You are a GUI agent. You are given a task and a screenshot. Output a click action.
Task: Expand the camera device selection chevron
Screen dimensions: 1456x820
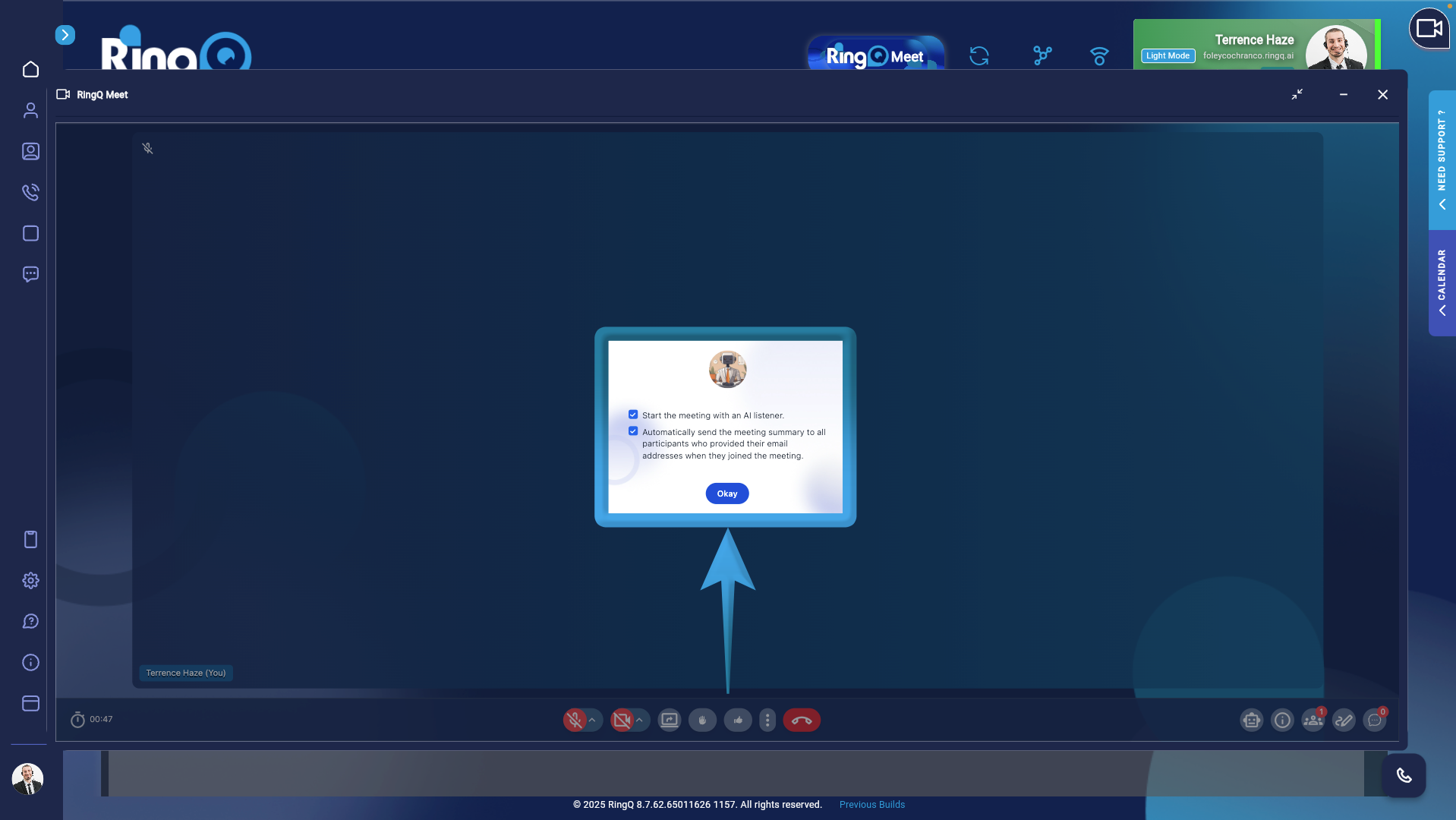[641, 720]
